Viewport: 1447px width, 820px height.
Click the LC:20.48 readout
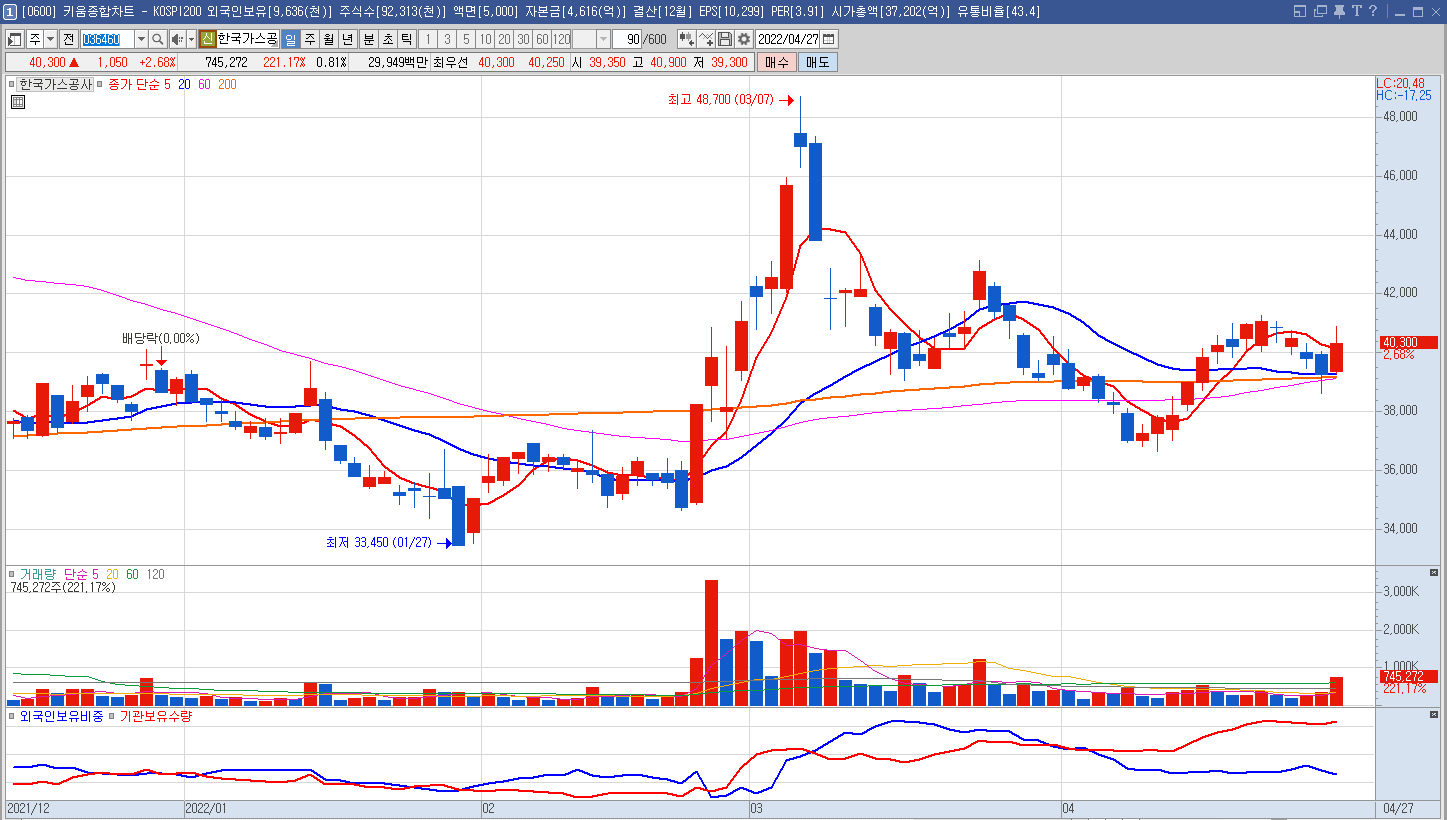[1400, 83]
